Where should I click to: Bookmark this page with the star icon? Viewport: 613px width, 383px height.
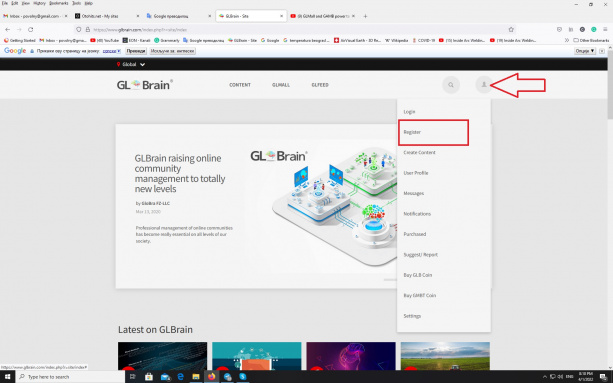point(511,29)
